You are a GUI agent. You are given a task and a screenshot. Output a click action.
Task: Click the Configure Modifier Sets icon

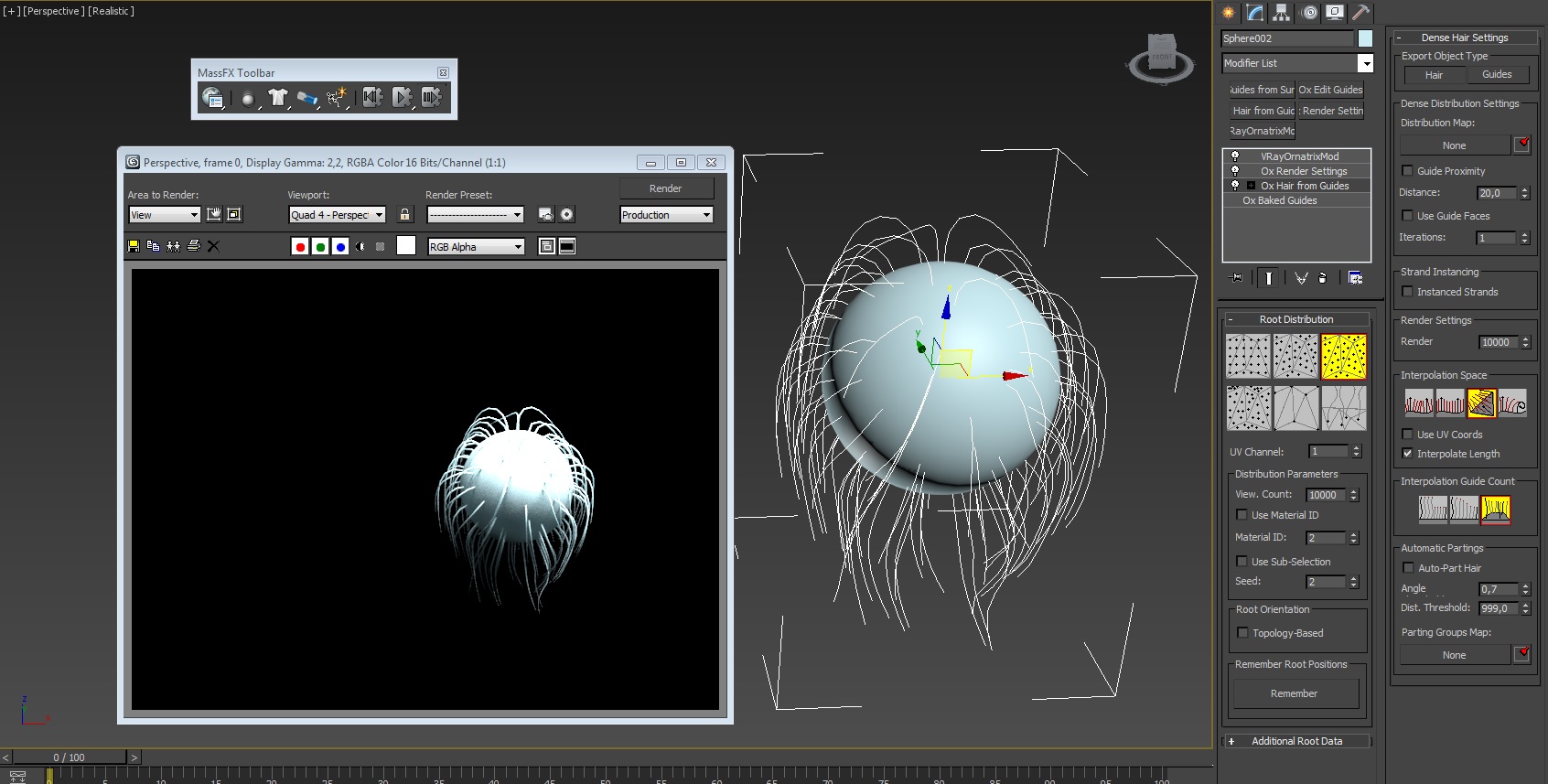[1355, 278]
